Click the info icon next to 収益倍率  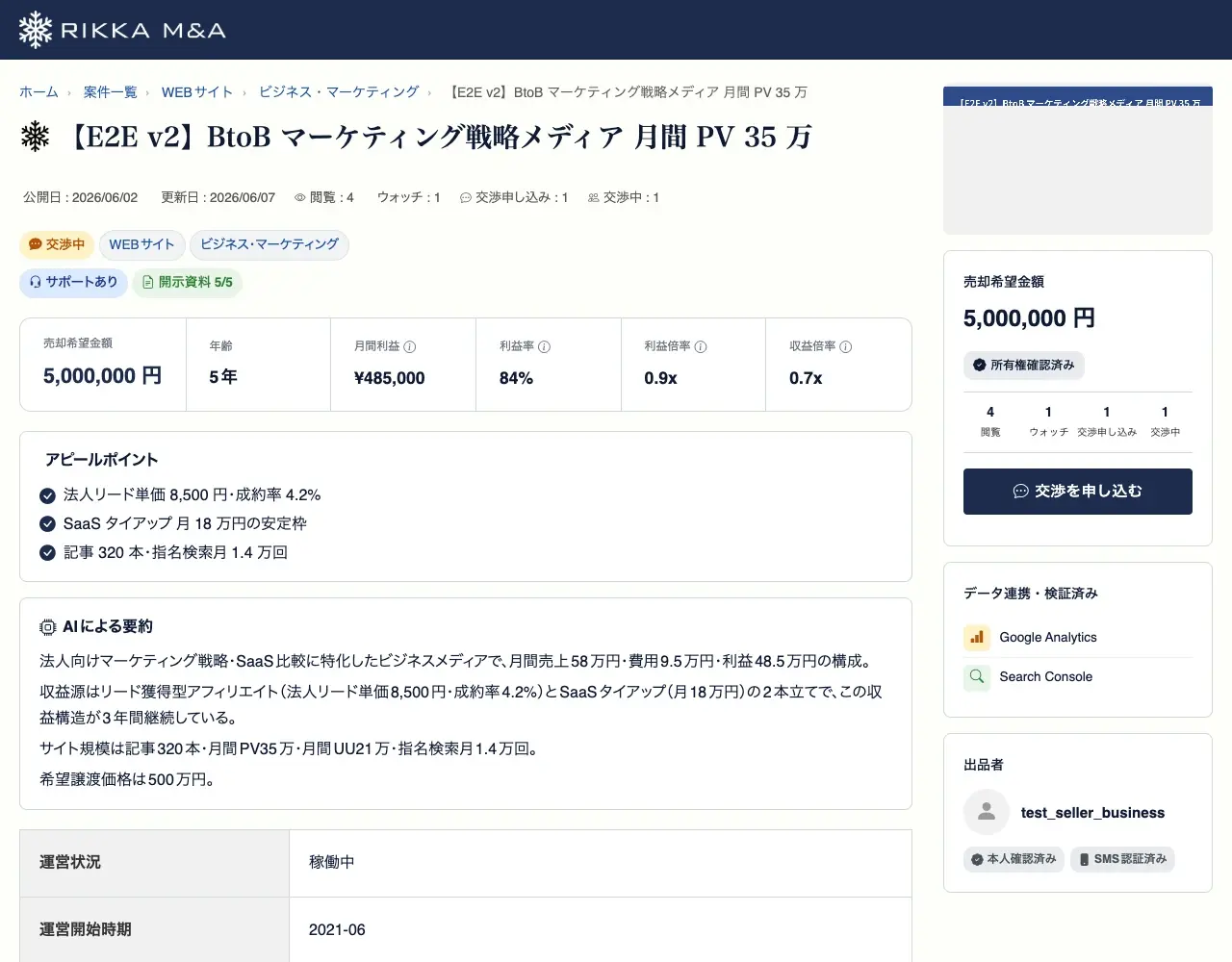tap(846, 346)
